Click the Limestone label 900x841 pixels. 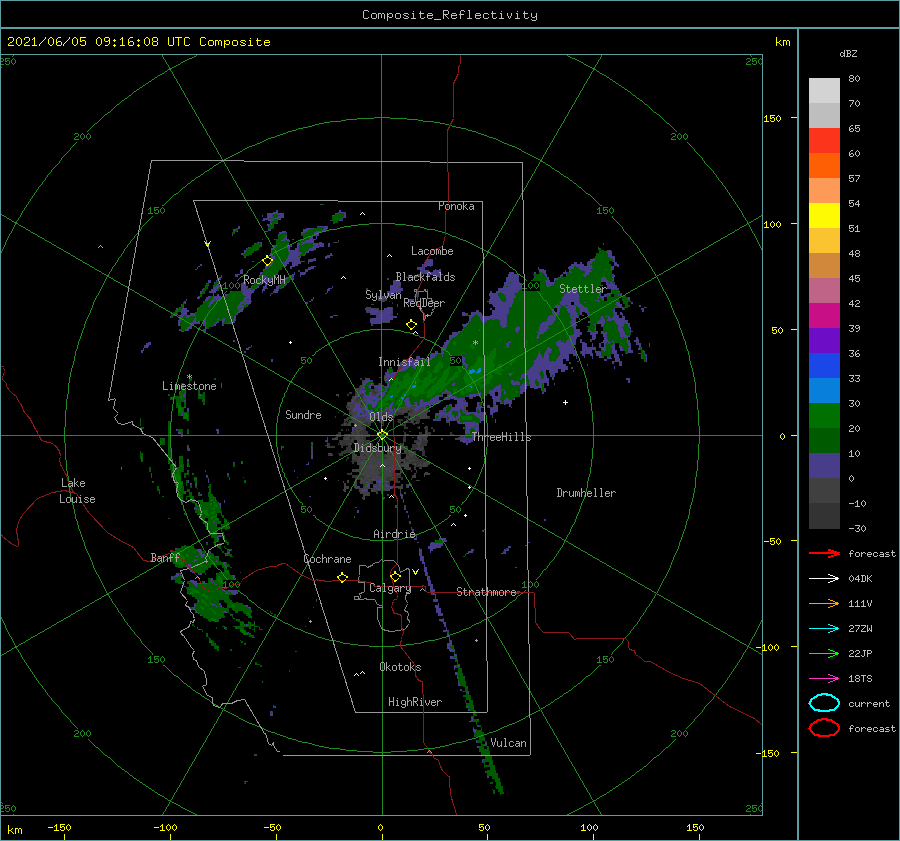click(189, 386)
